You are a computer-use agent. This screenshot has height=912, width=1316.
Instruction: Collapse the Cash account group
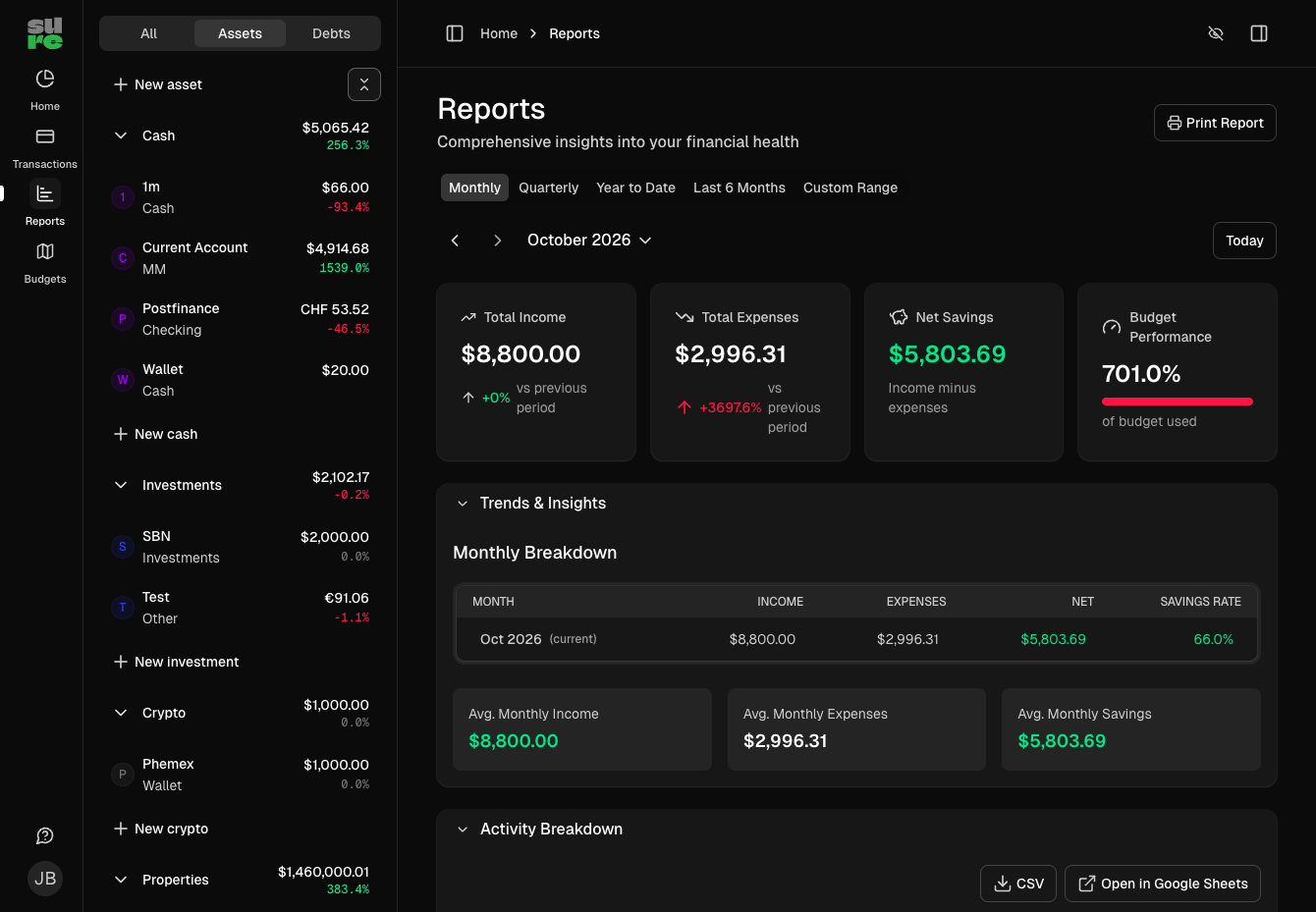(121, 135)
